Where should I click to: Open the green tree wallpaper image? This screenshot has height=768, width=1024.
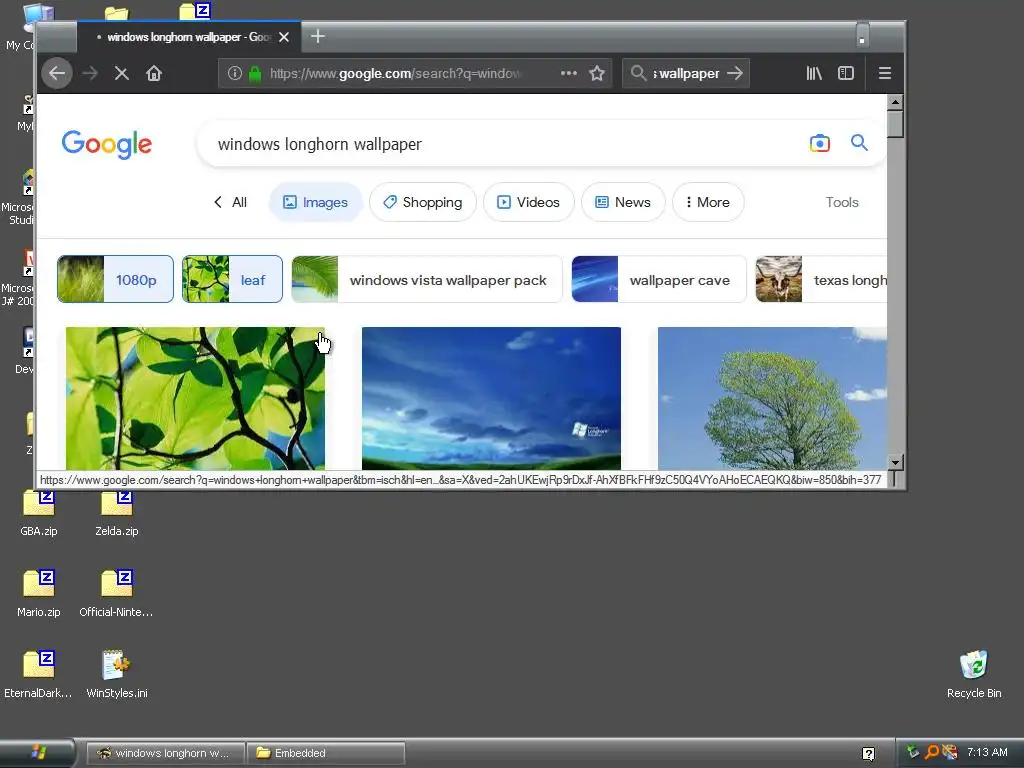[772, 398]
